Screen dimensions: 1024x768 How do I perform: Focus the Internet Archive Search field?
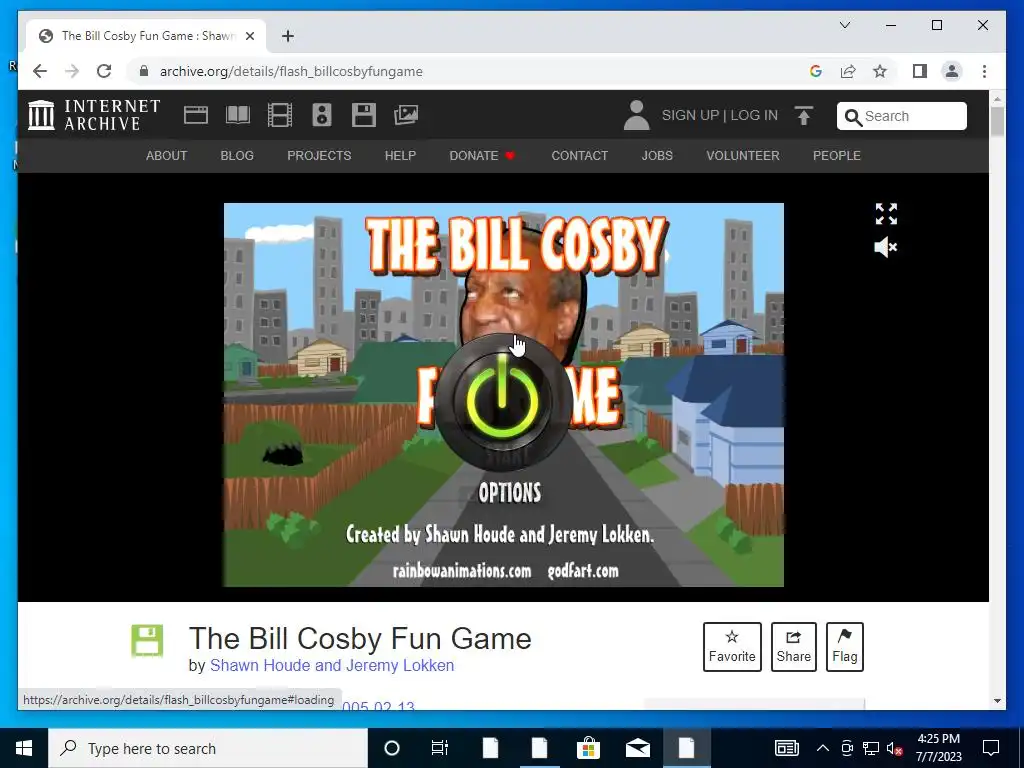pyautogui.click(x=902, y=116)
